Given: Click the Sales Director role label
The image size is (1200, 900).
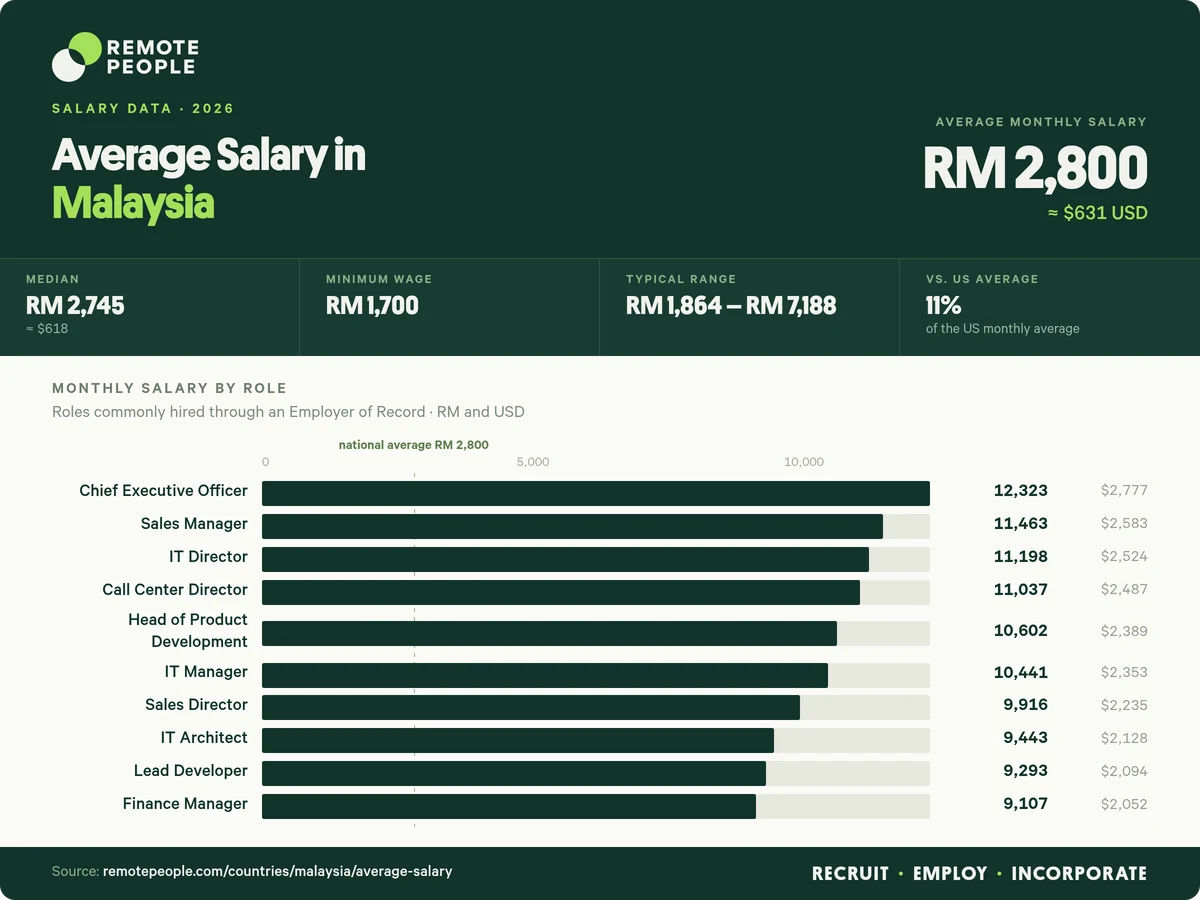Looking at the screenshot, I should tap(196, 705).
